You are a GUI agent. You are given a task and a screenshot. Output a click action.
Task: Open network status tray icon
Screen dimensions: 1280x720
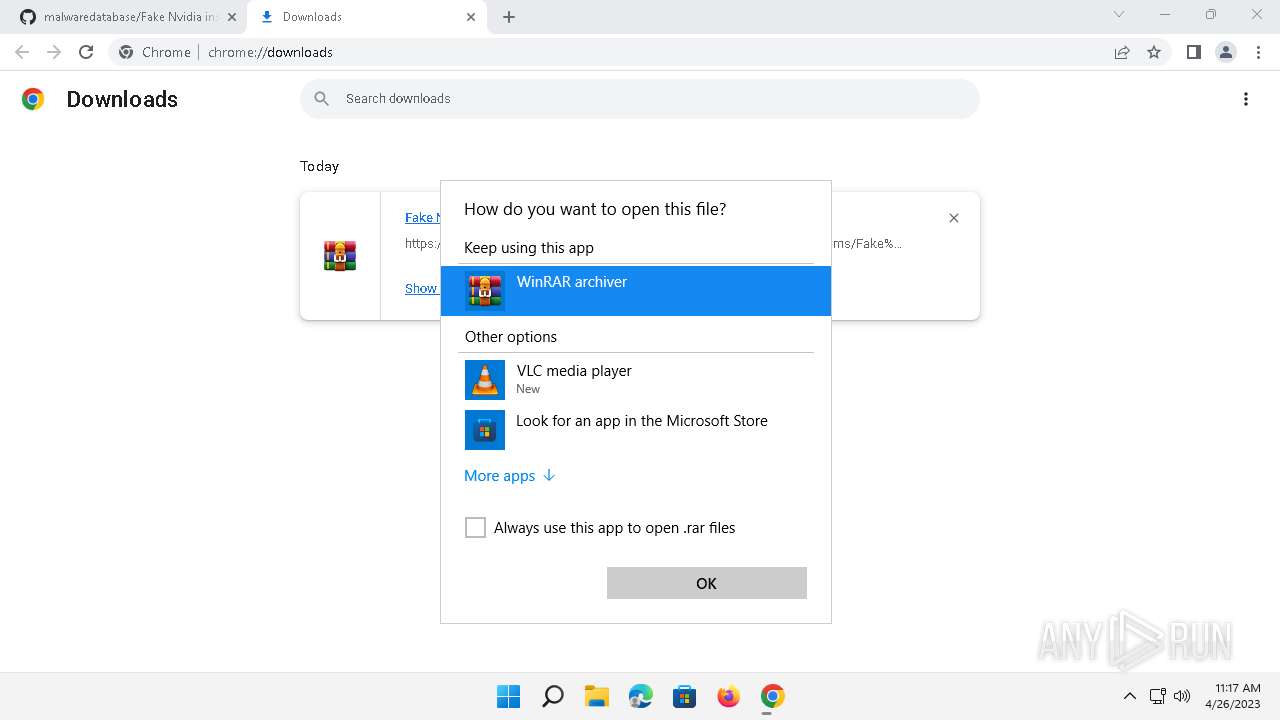pos(1157,696)
